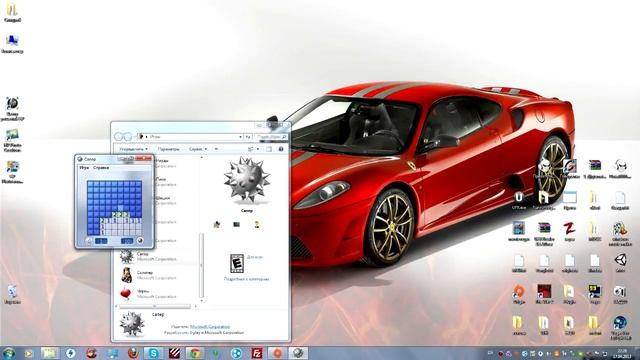This screenshot has width=640, height=360.
Task: Open the Подробнее о категориях link
Action: click(247, 279)
